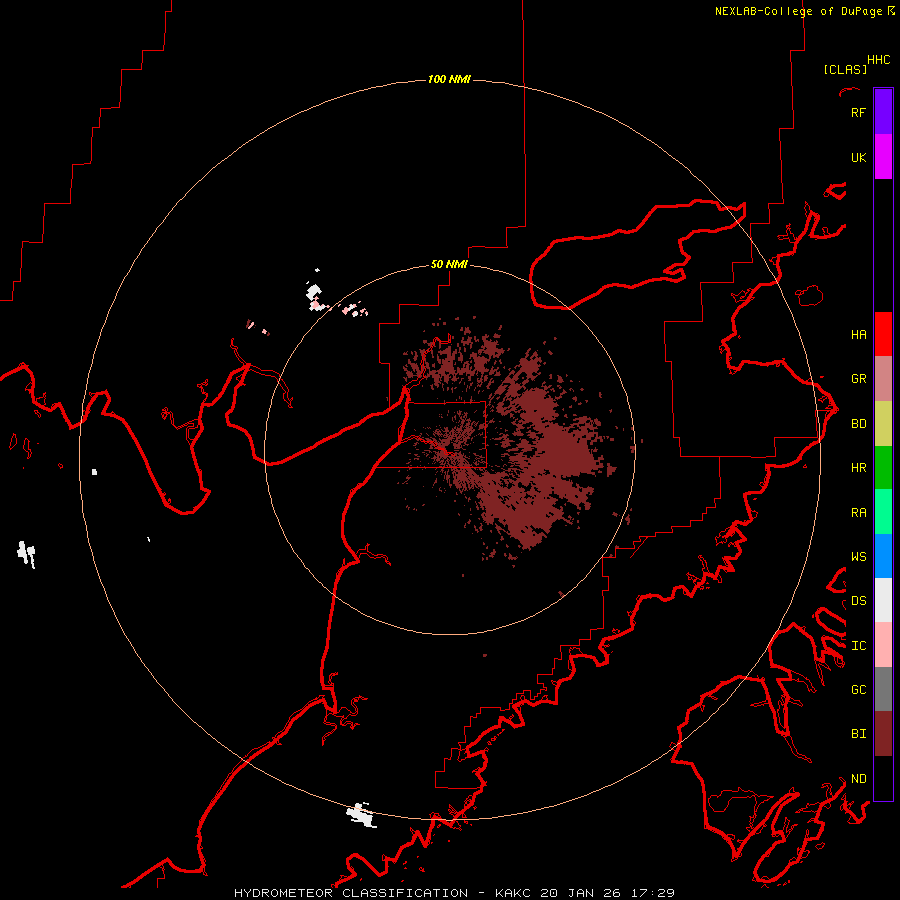This screenshot has height=900, width=900.
Task: Click the WS legend label
Action: click(x=858, y=557)
